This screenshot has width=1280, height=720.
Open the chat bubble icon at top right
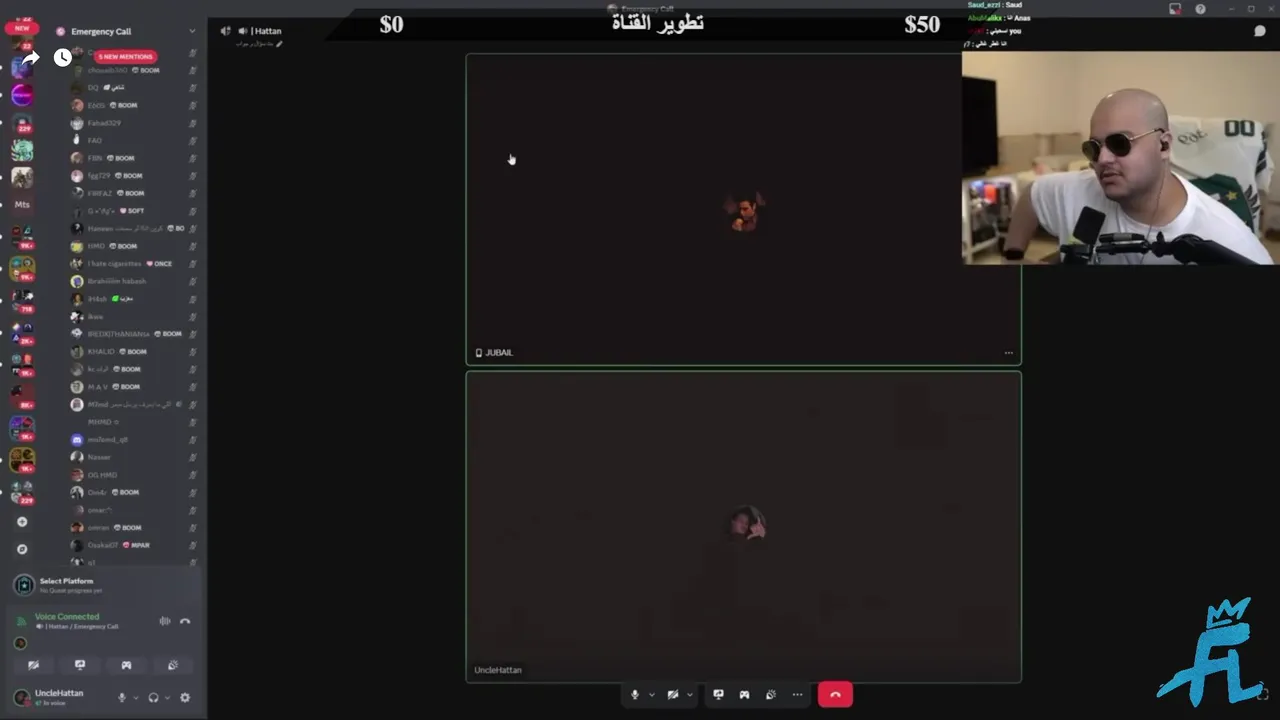tap(1260, 31)
